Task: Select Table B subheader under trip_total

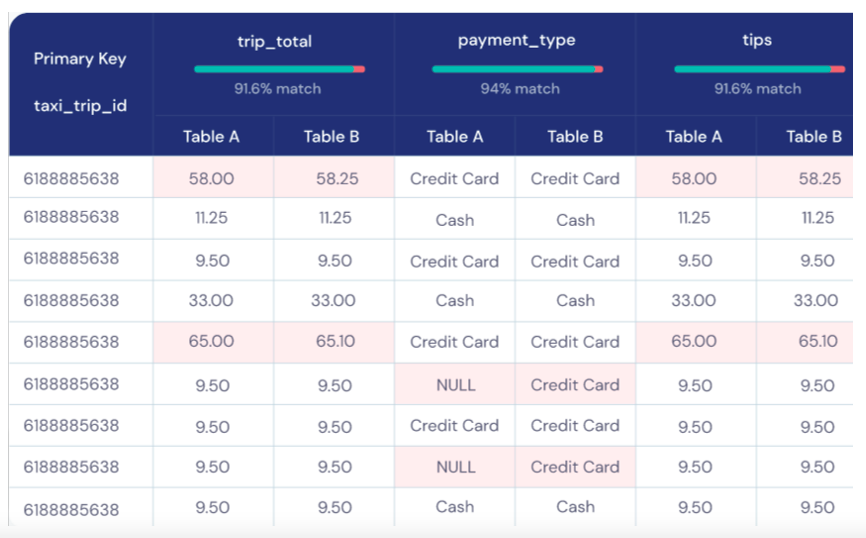Action: [x=331, y=137]
